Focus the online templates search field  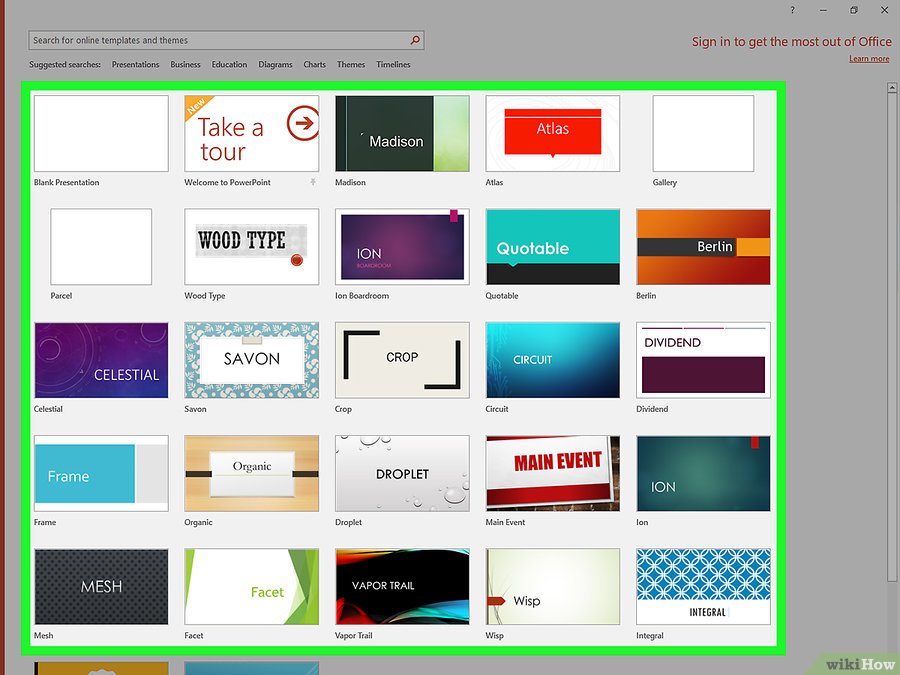coord(218,41)
